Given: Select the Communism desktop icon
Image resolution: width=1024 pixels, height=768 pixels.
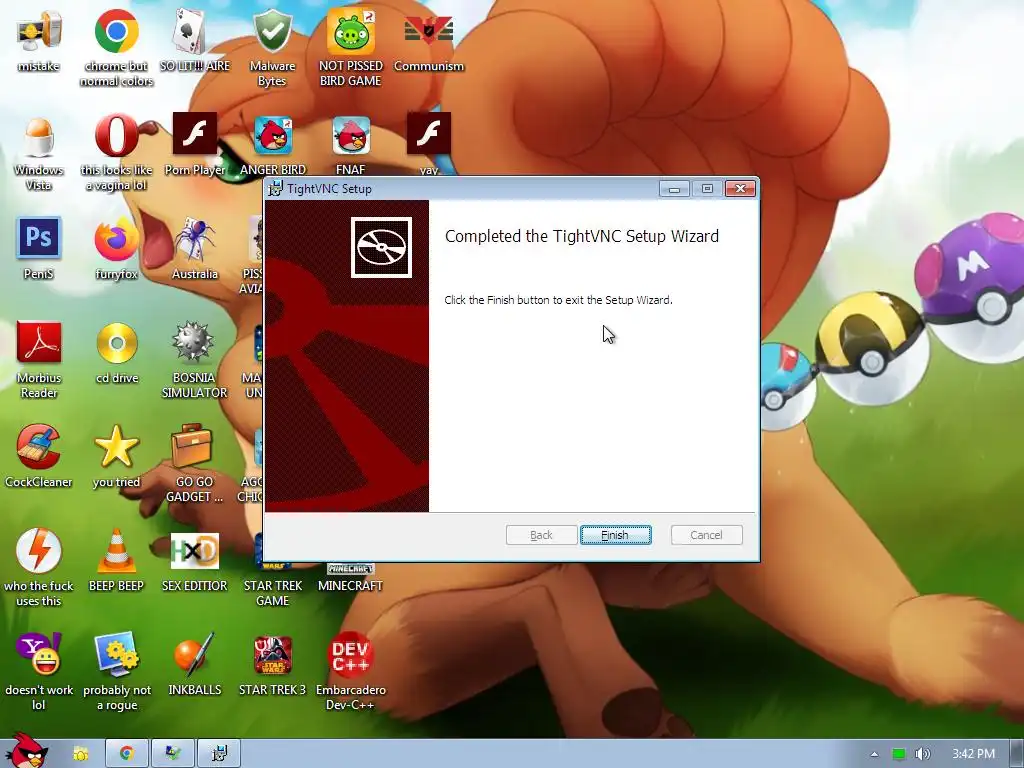Looking at the screenshot, I should pos(429,40).
